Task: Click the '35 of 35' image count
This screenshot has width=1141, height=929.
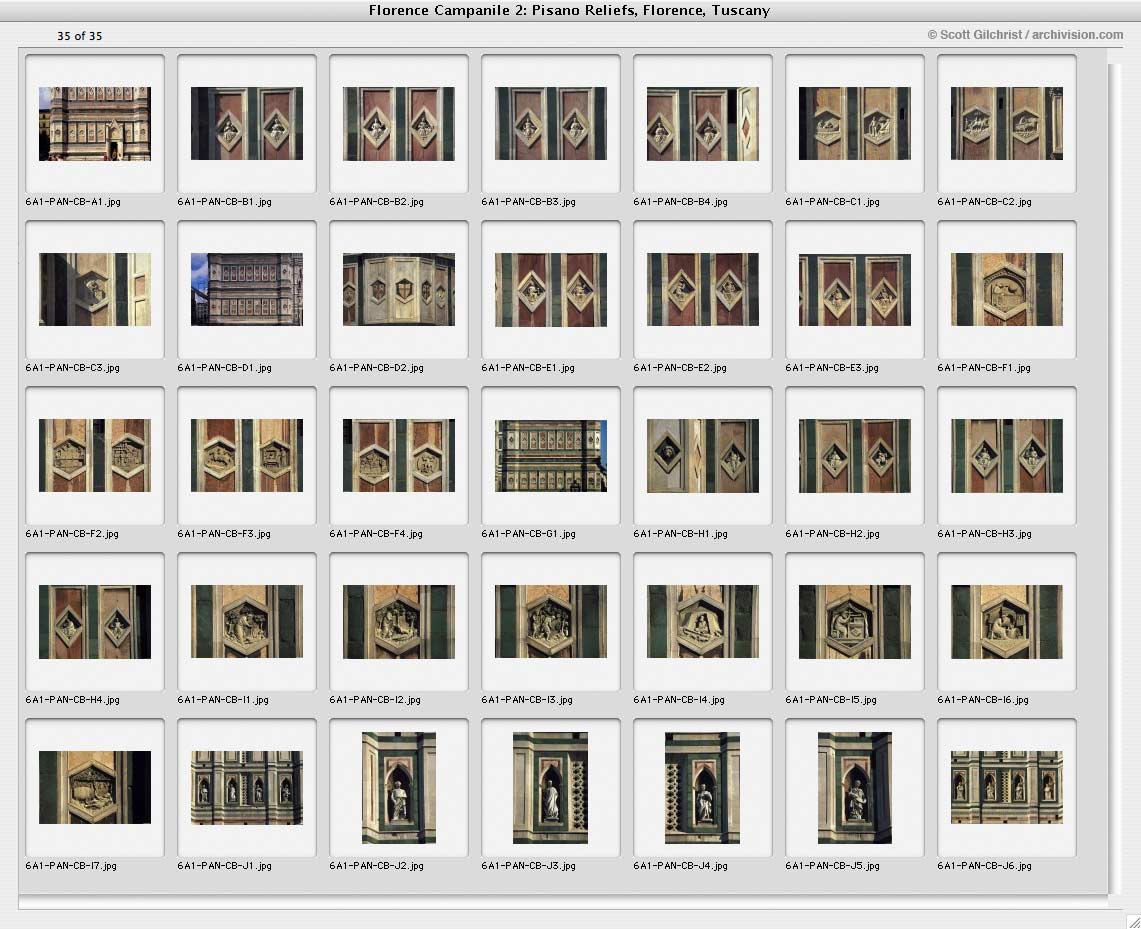Action: click(x=79, y=36)
